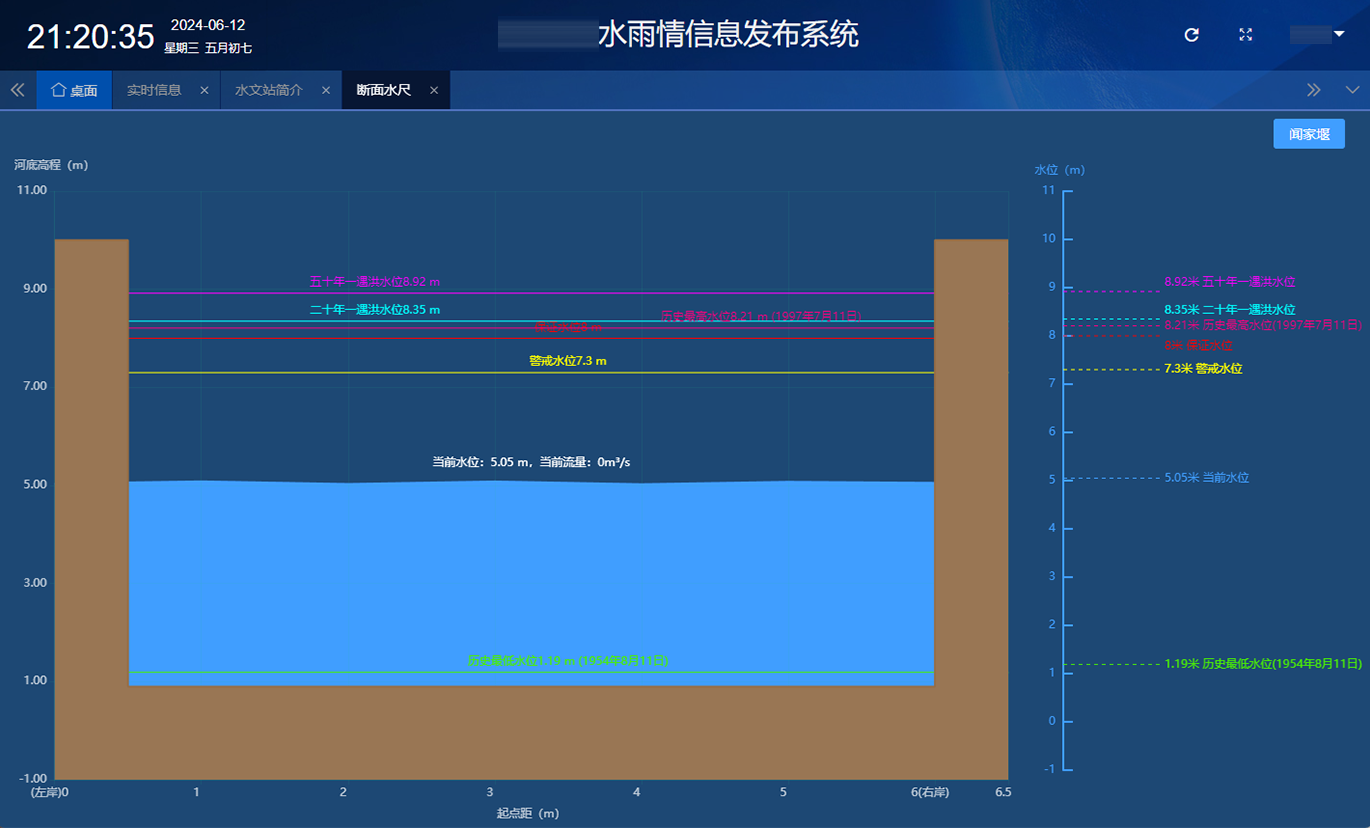Click the 闻家堰 station button
Screen dimensions: 1370x828
pyautogui.click(x=1308, y=133)
